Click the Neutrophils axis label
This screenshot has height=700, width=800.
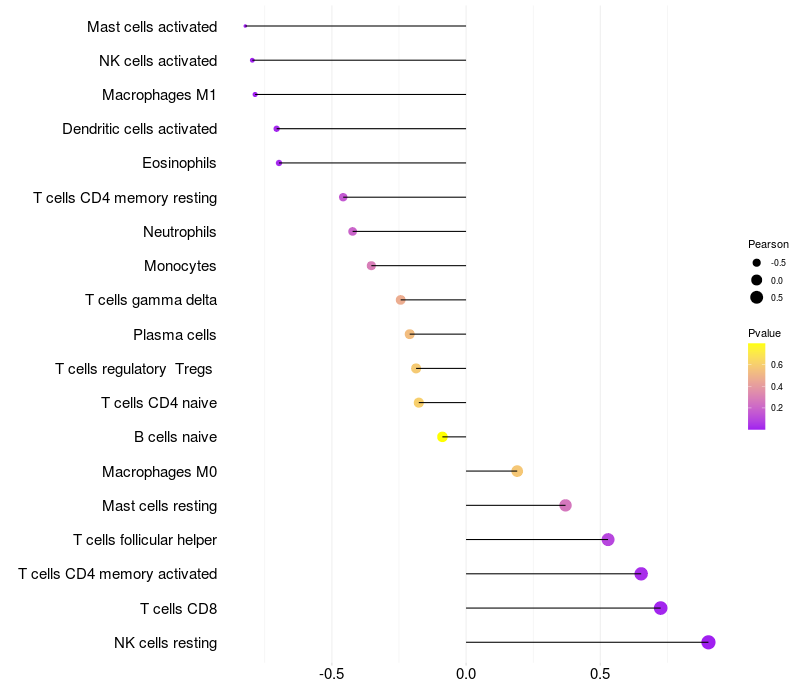coord(180,232)
